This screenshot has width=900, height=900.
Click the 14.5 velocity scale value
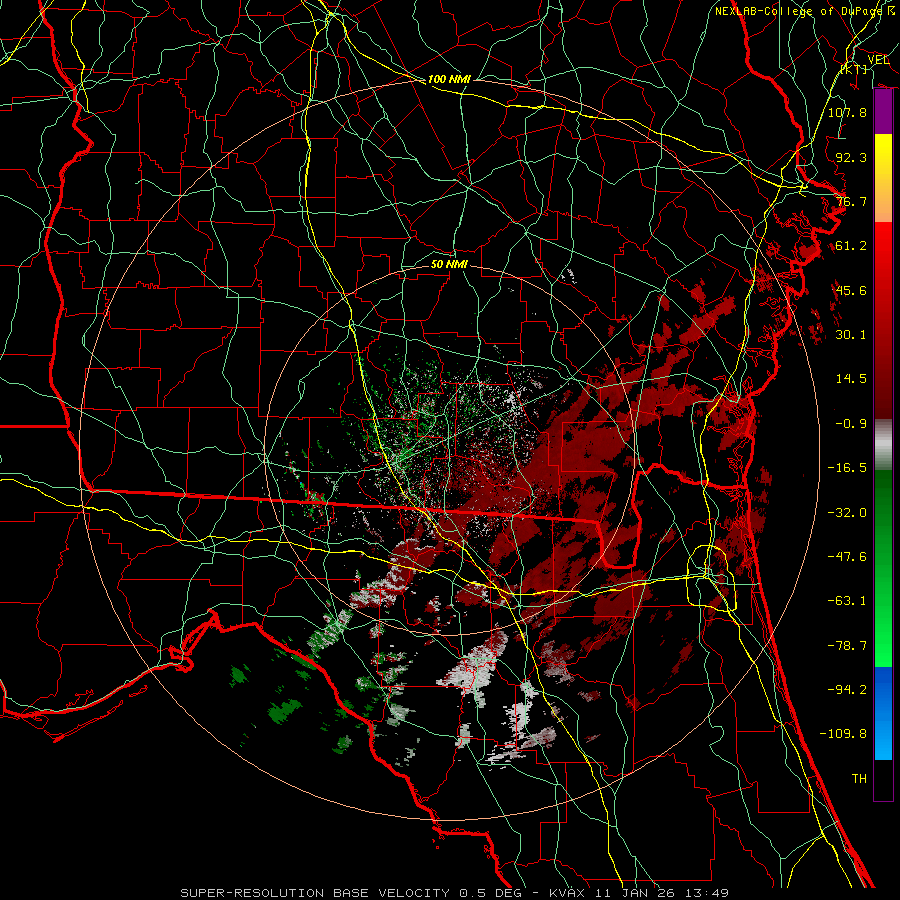[x=851, y=379]
